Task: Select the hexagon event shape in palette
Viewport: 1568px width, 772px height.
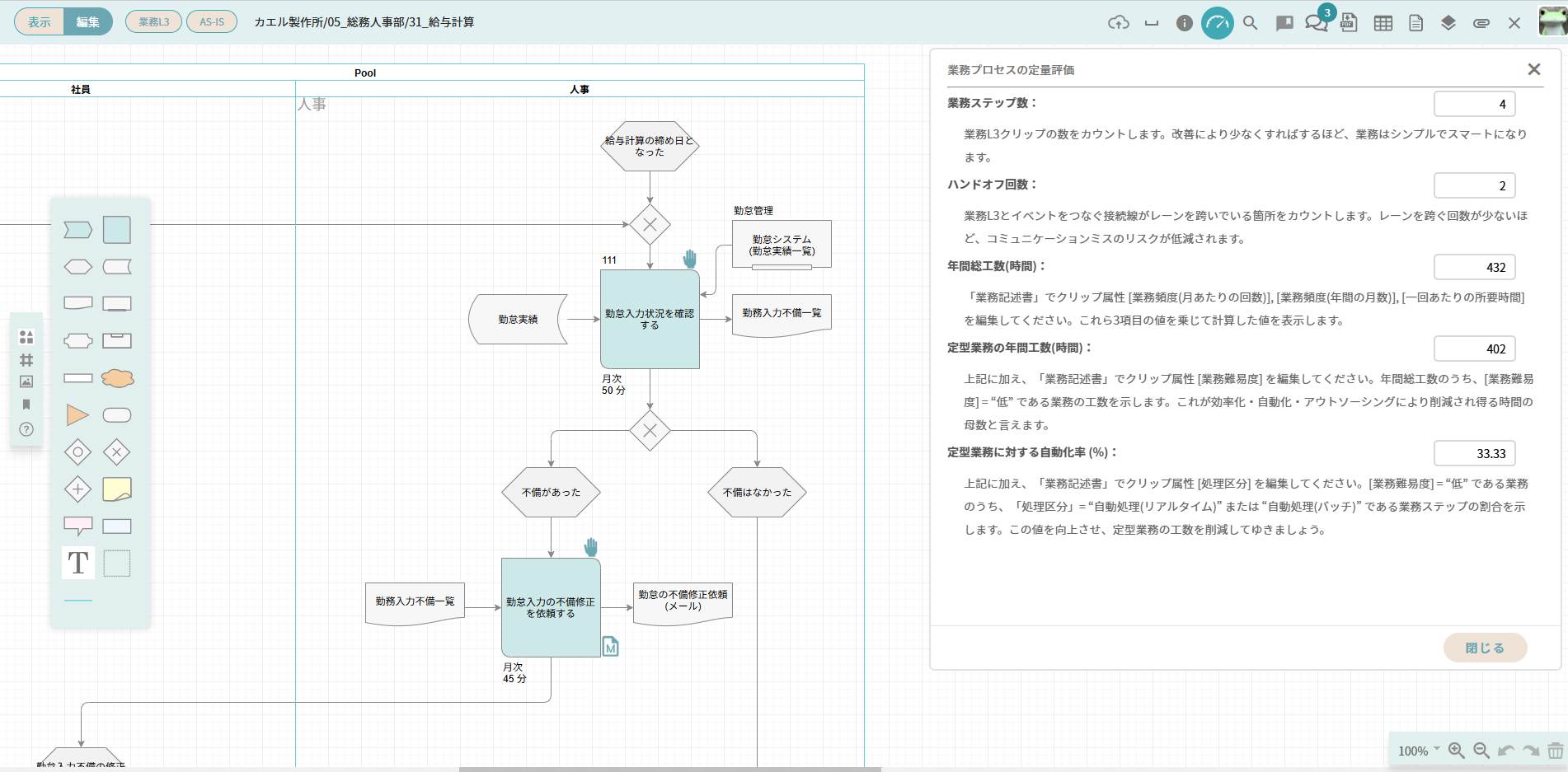Action: pos(78,267)
